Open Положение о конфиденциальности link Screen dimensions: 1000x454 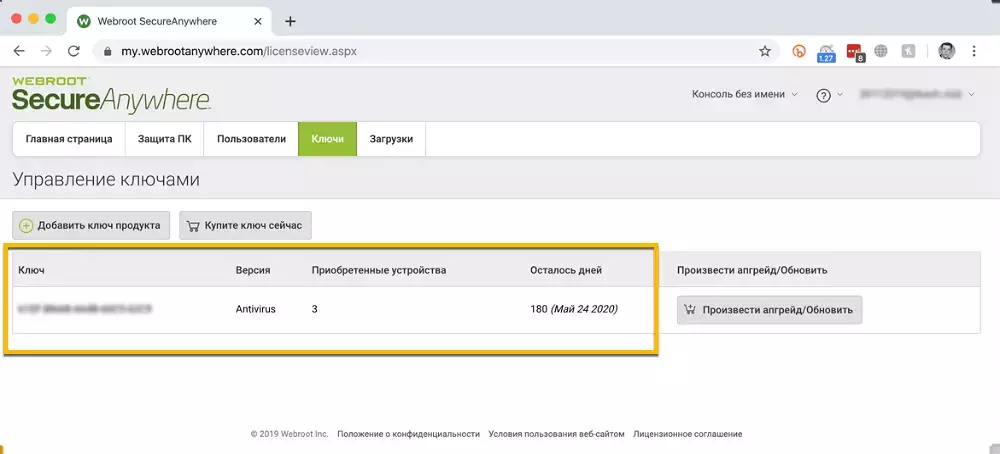408,434
